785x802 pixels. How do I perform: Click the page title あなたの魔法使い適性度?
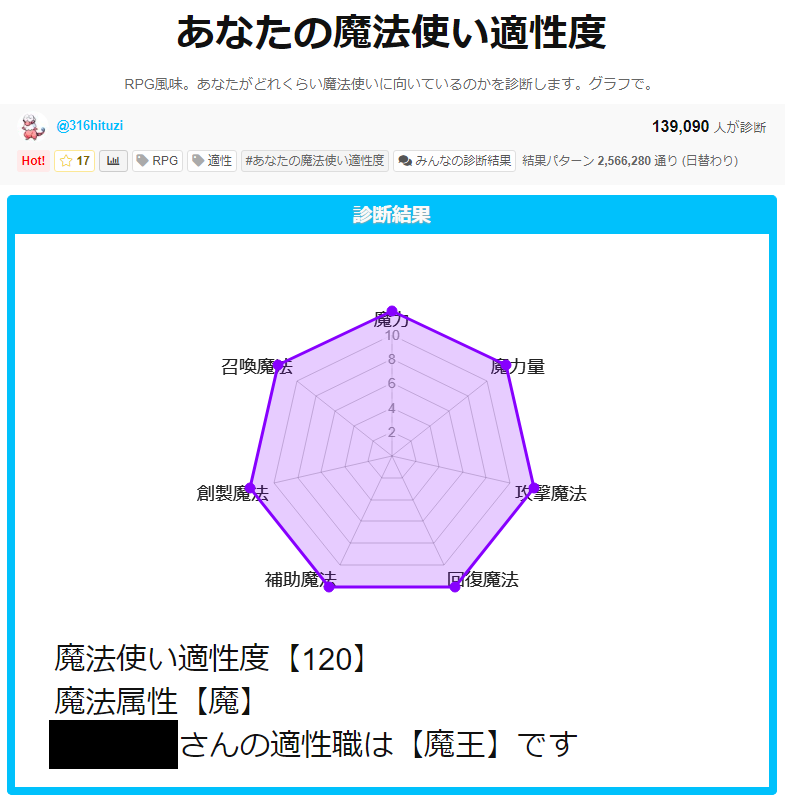pyautogui.click(x=392, y=33)
